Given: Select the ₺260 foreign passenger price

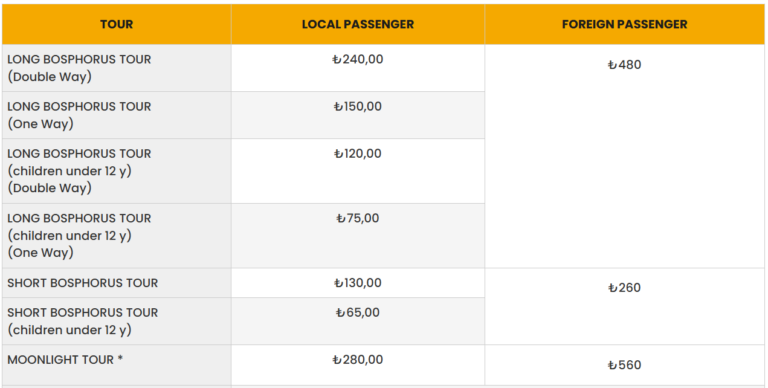Looking at the screenshot, I should pos(624,288).
